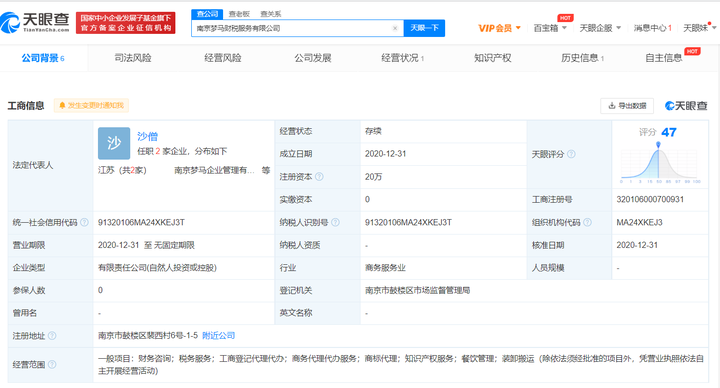Open legal representative 沙僧 profile link

click(147, 136)
